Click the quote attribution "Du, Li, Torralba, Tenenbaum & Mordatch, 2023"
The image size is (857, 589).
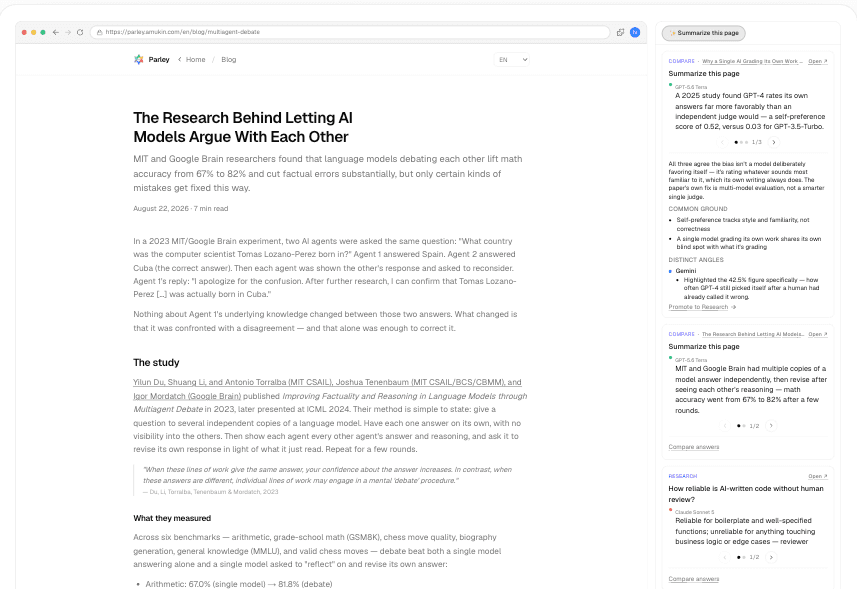tap(214, 492)
